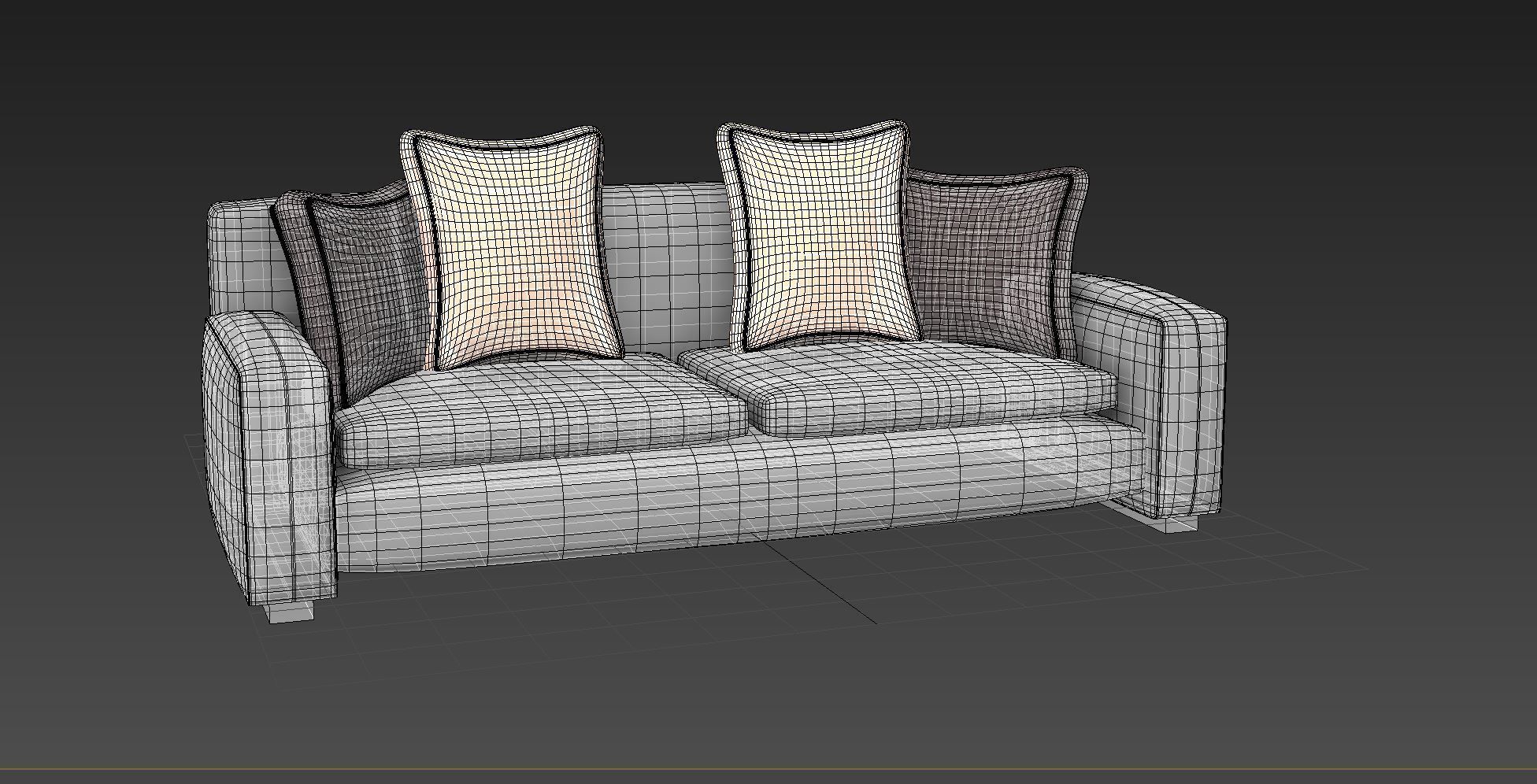
Task: Select the far-right dark throw pillow
Action: 996,260
